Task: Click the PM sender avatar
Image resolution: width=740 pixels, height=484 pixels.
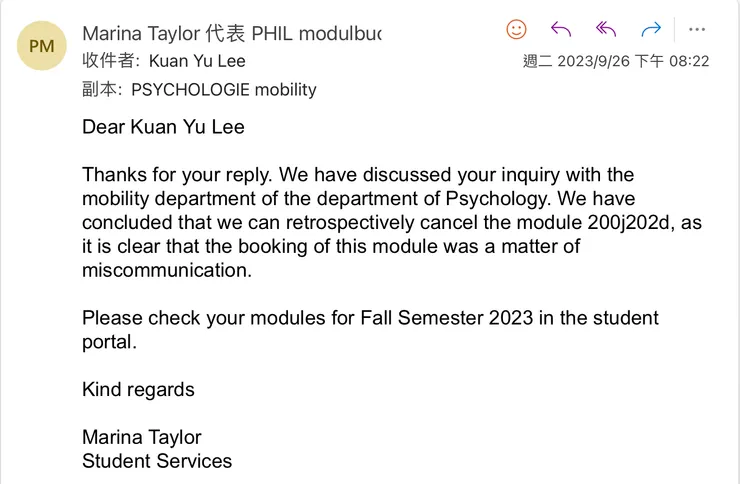Action: click(42, 46)
